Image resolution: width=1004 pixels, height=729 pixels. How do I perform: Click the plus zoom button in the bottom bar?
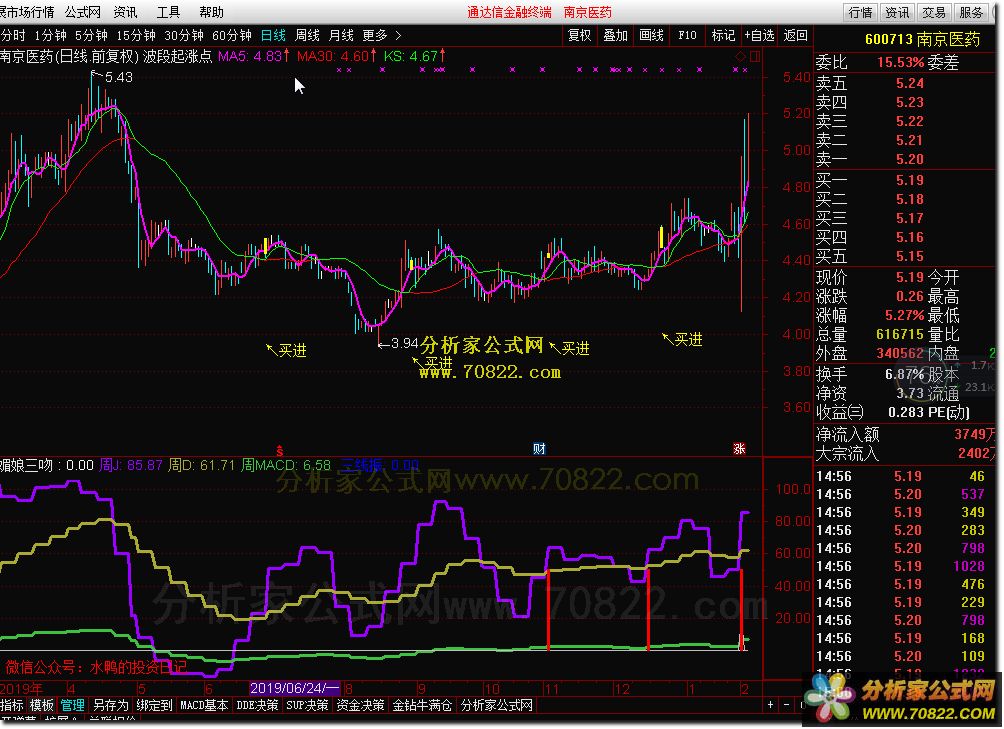click(x=770, y=705)
